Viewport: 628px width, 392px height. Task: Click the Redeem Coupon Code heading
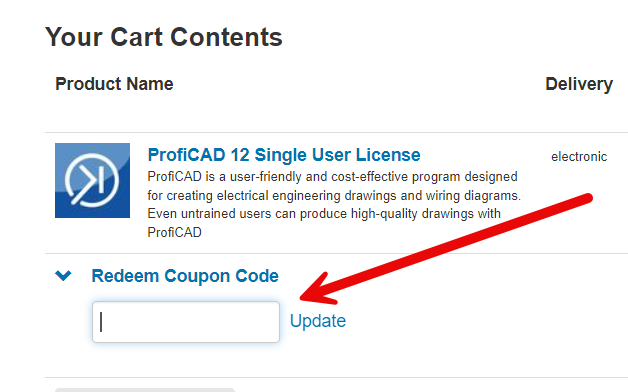coord(185,276)
